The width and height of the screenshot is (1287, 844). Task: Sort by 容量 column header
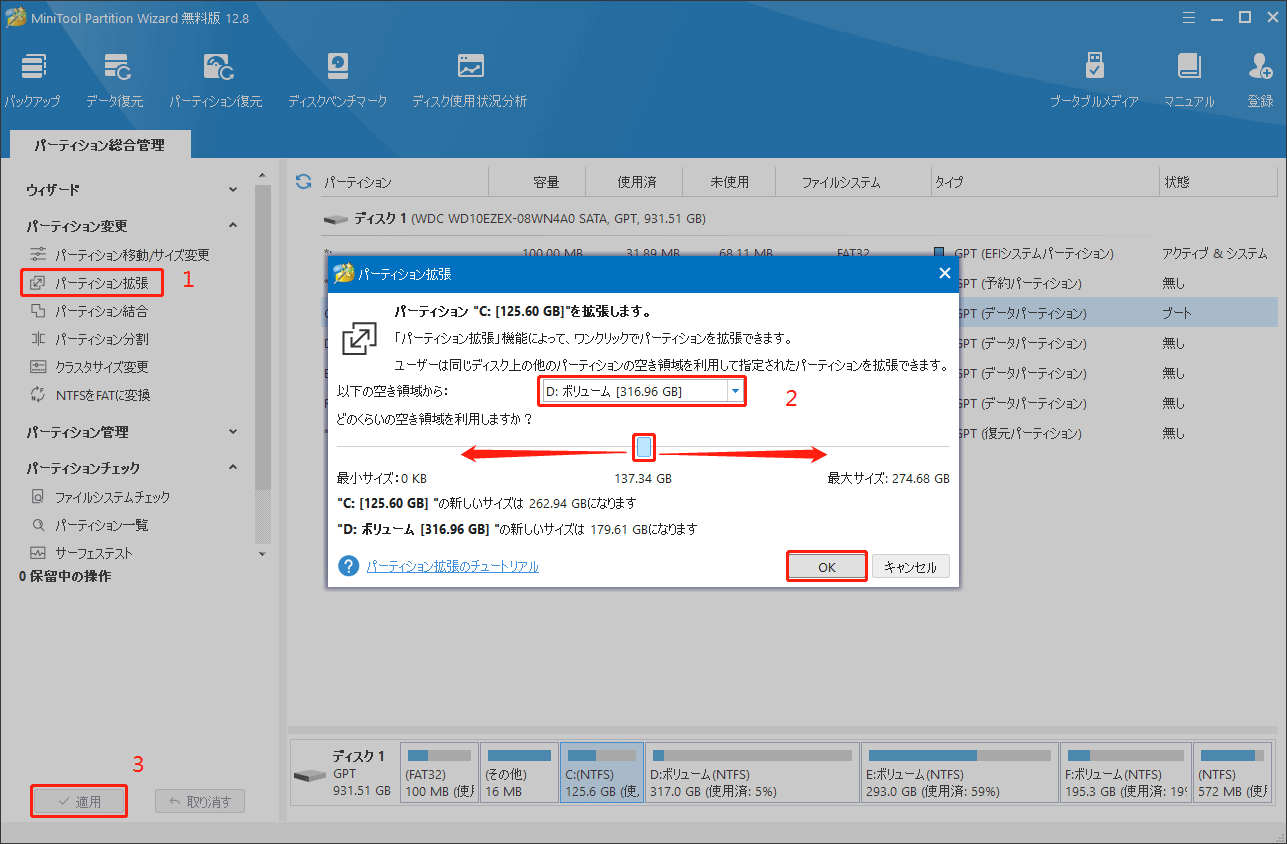546,182
